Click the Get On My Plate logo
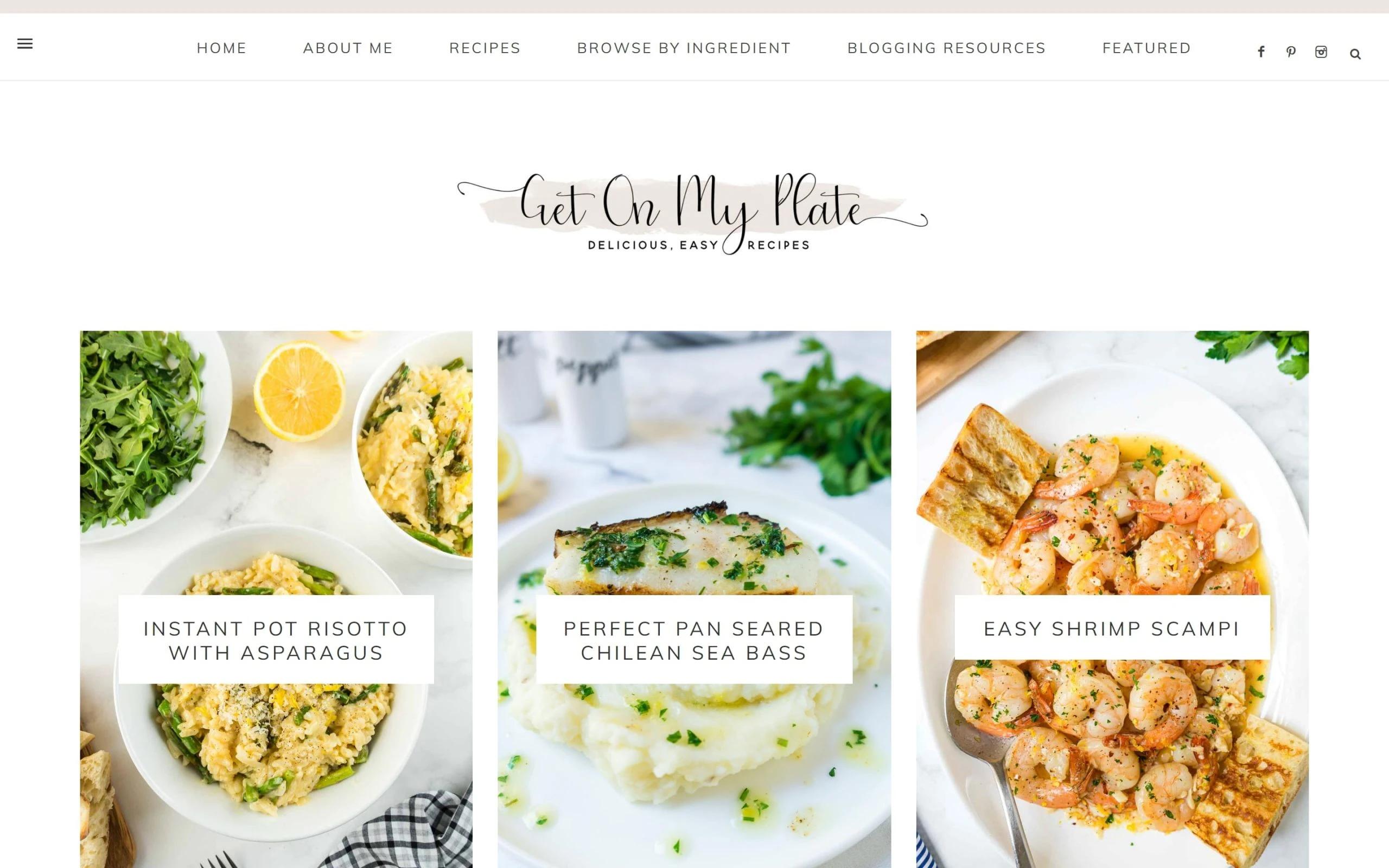Image resolution: width=1389 pixels, height=868 pixels. [x=692, y=214]
